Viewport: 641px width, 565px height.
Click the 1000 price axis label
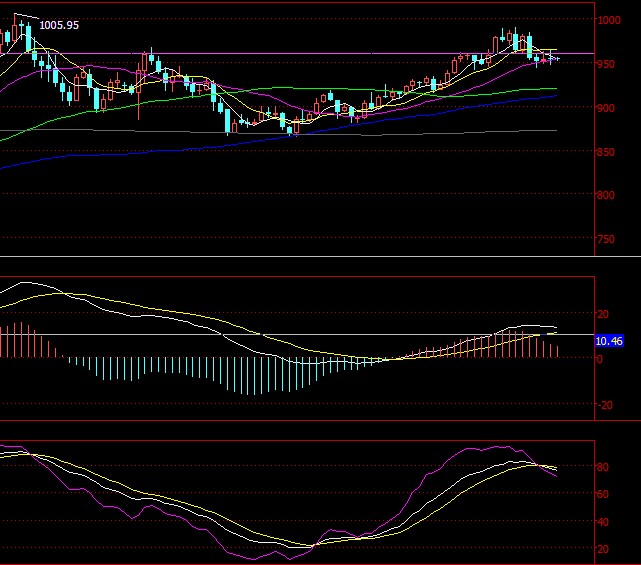point(609,20)
